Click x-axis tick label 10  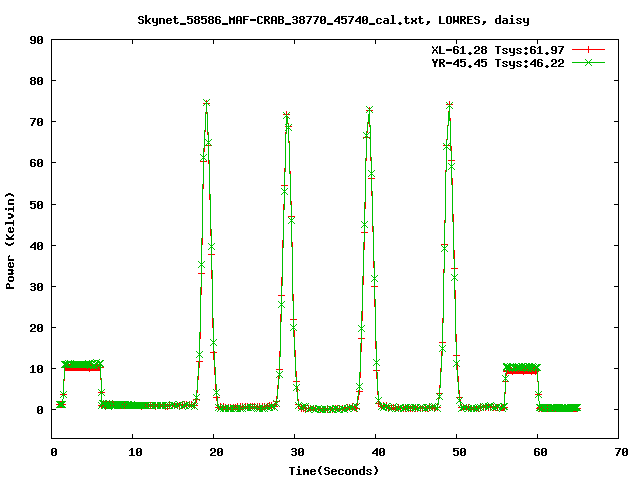coord(135,452)
